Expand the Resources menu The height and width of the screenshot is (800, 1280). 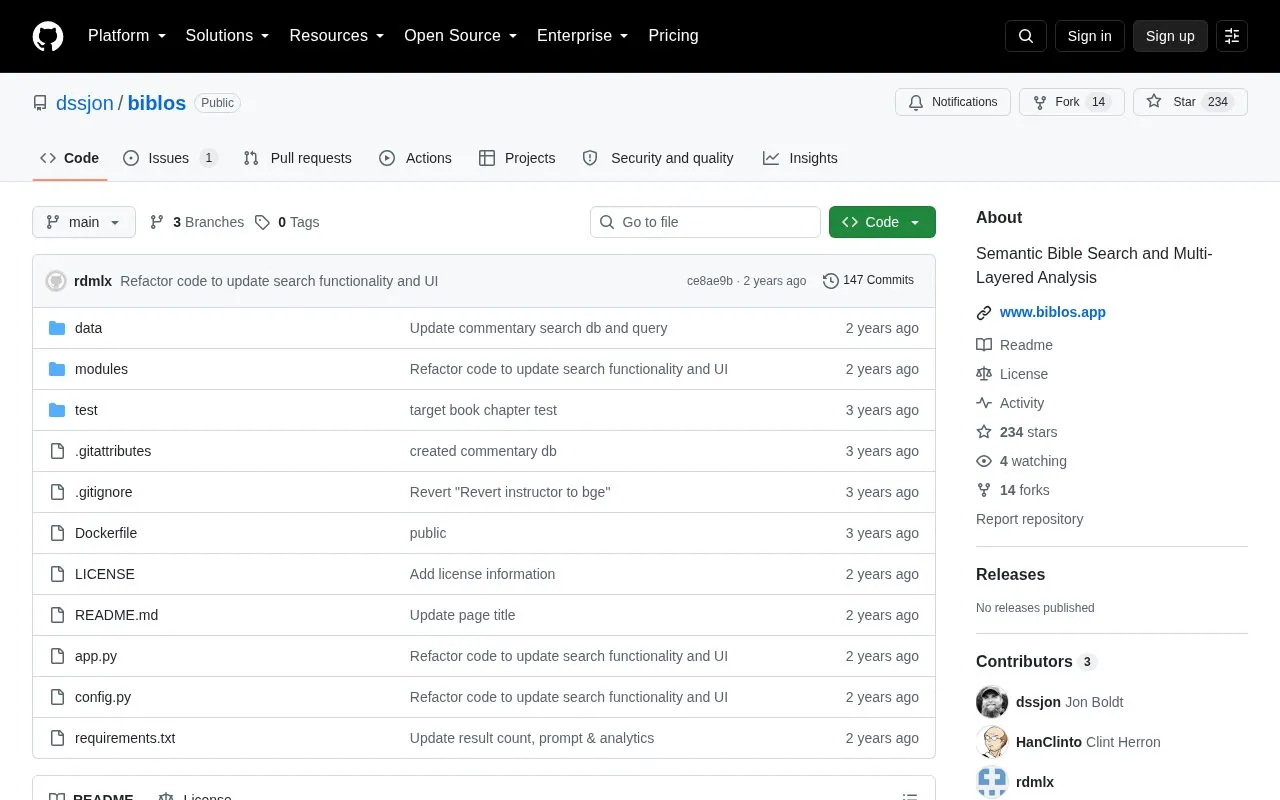point(337,36)
